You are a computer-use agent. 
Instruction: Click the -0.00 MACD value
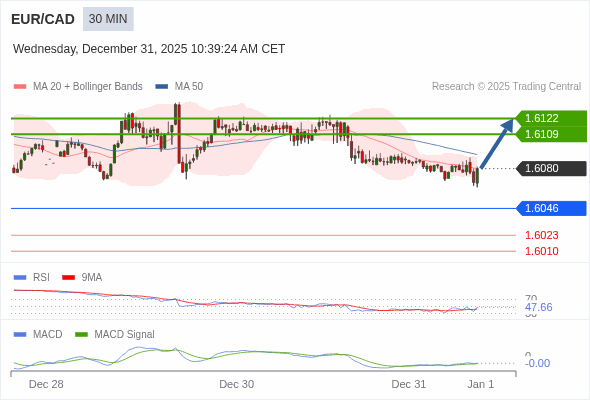pyautogui.click(x=537, y=363)
